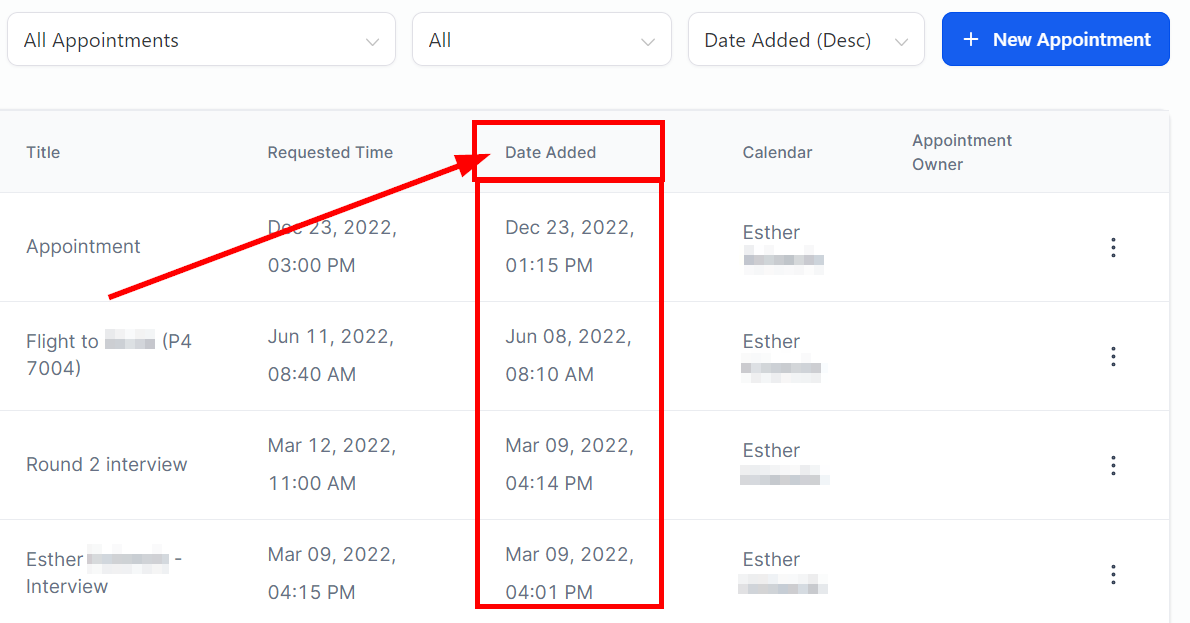This screenshot has height=623, width=1190.
Task: Expand the All Appointments dropdown
Action: [x=201, y=39]
